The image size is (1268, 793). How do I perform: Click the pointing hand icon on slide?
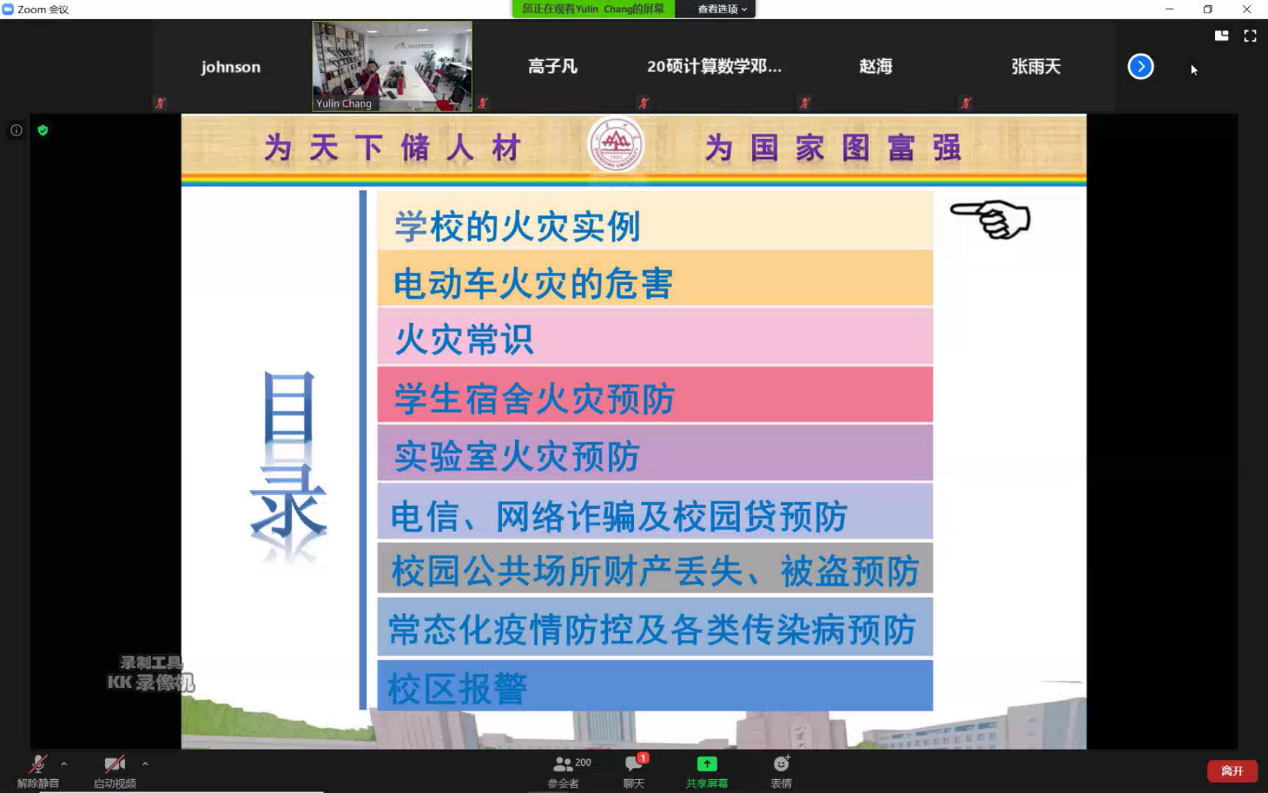pos(990,219)
